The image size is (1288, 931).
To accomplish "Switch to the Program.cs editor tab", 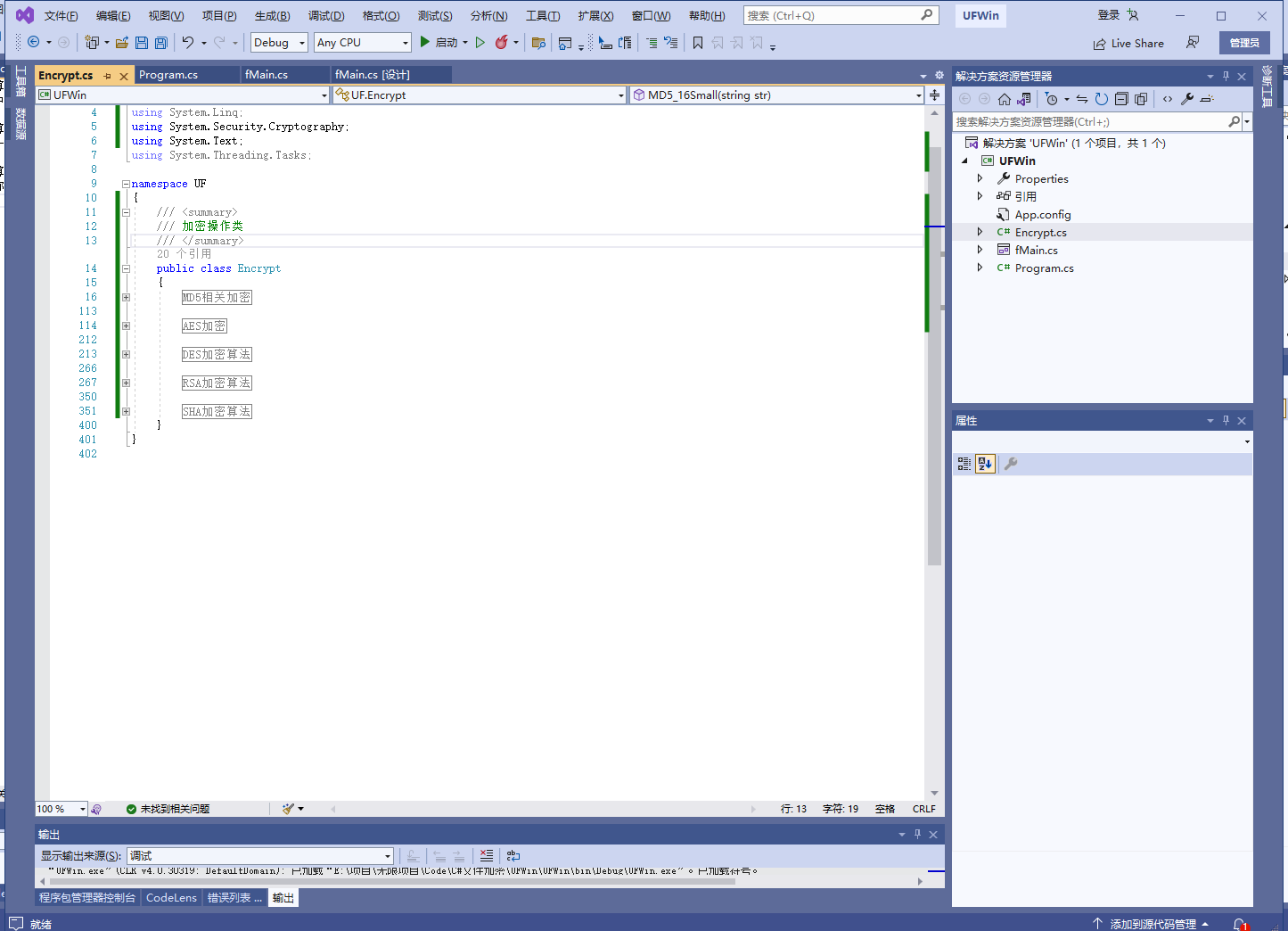I will (168, 75).
